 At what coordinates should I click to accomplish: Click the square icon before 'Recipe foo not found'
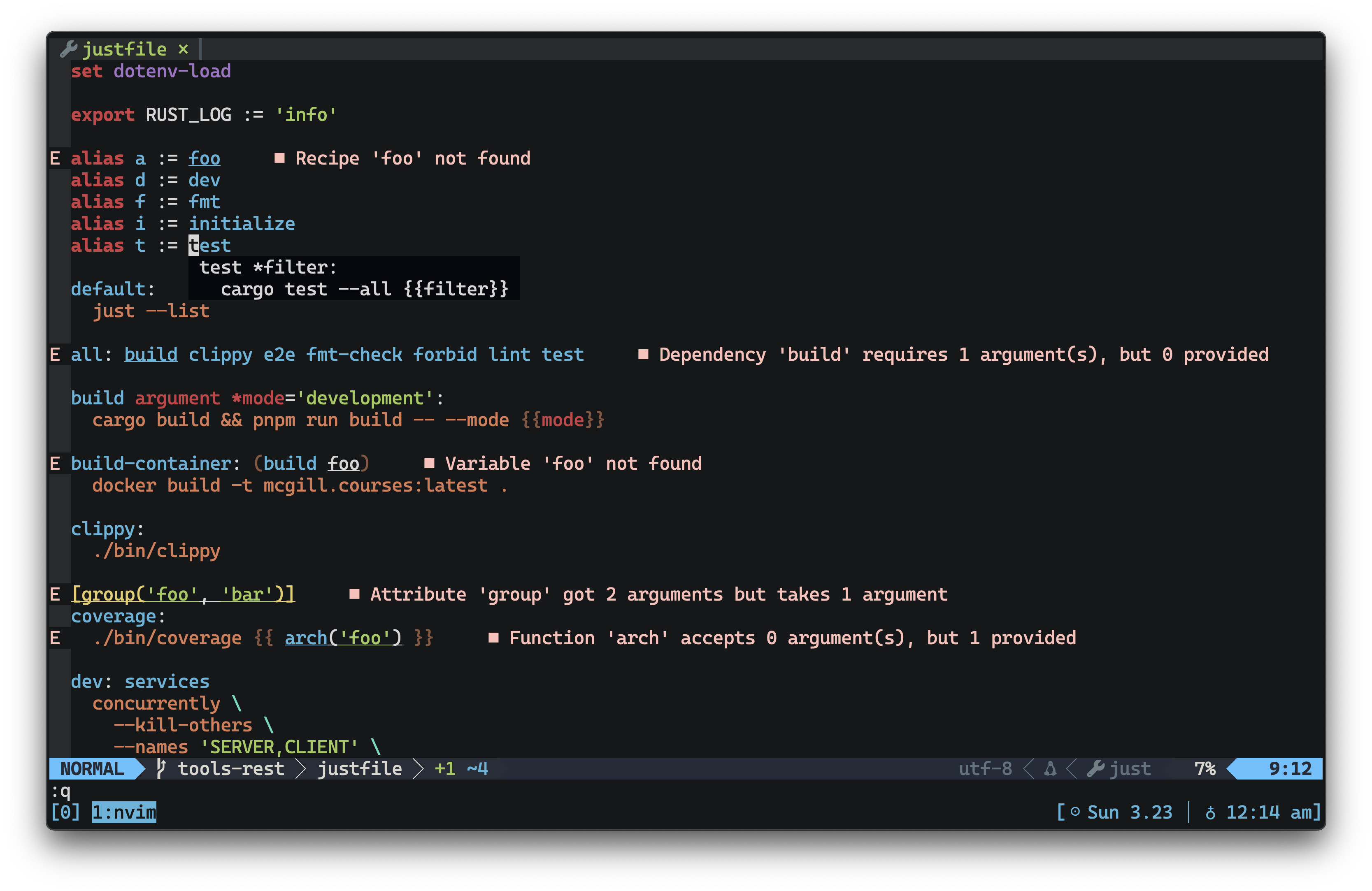coord(281,158)
